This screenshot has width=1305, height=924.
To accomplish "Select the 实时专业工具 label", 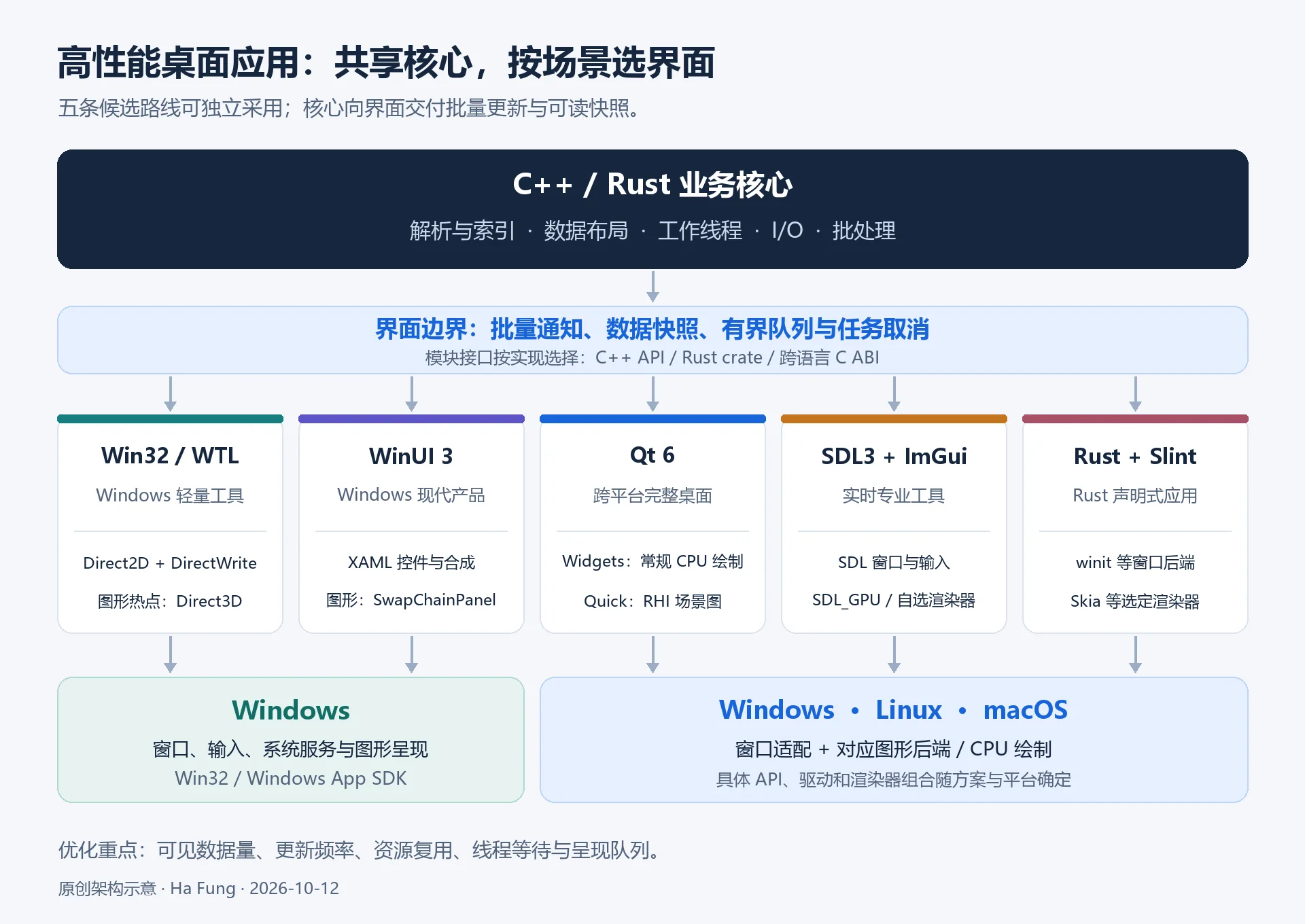I will [x=894, y=495].
